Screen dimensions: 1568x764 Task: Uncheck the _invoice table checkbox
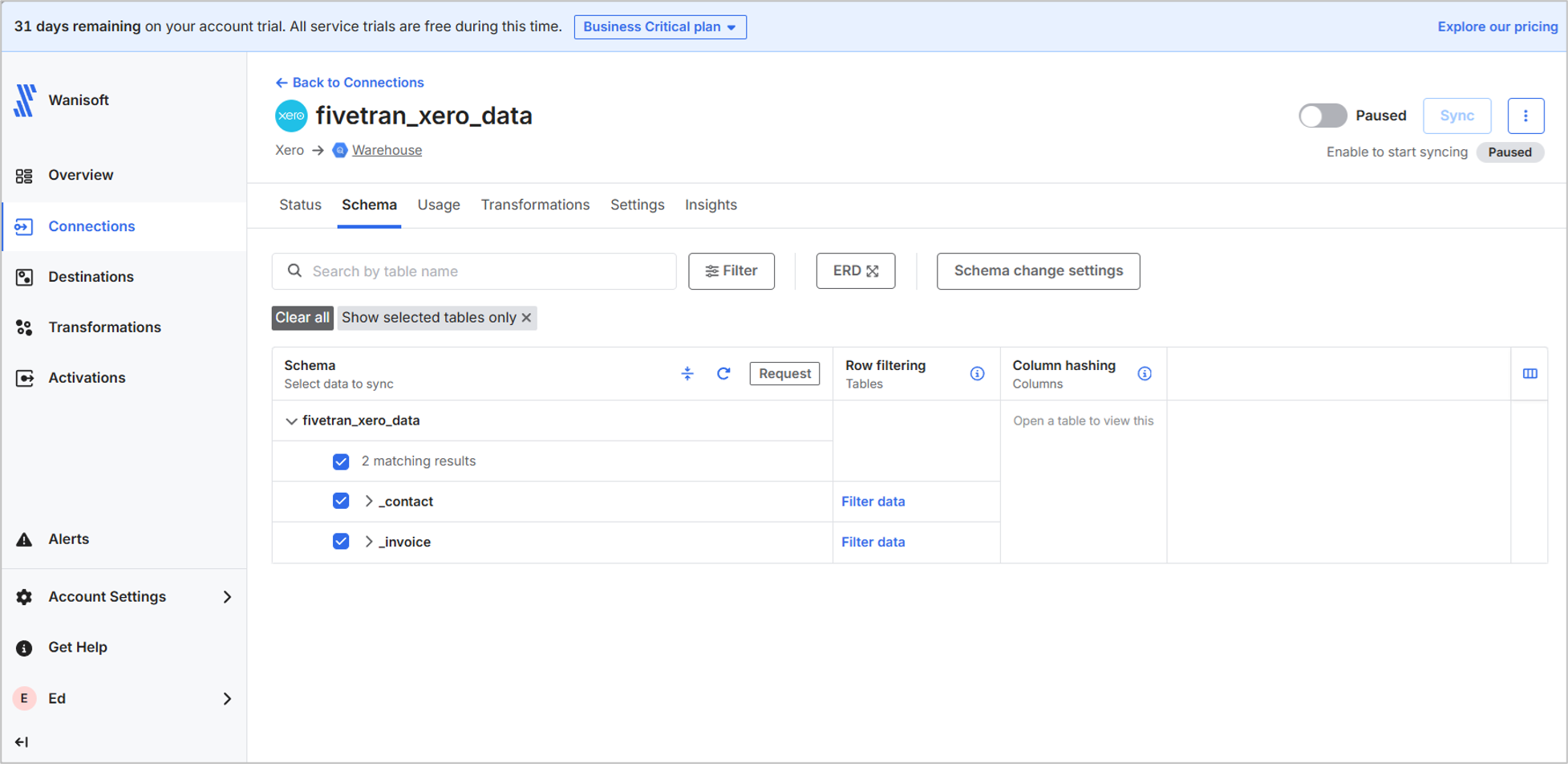[x=341, y=542]
